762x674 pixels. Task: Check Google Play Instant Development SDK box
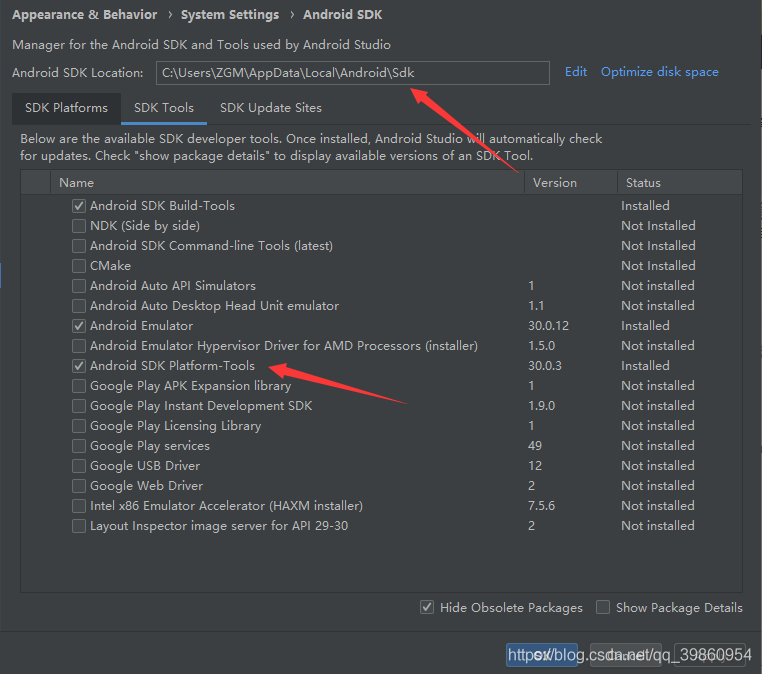[x=79, y=406]
